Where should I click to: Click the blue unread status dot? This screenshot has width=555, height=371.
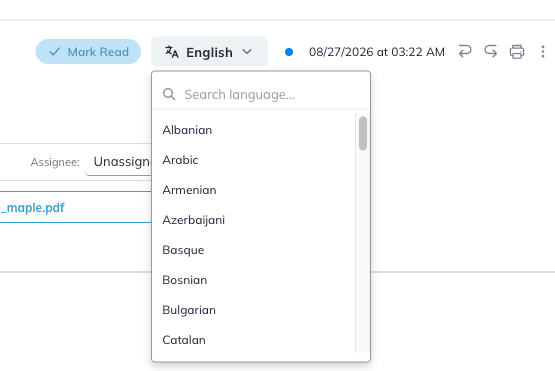click(x=289, y=52)
